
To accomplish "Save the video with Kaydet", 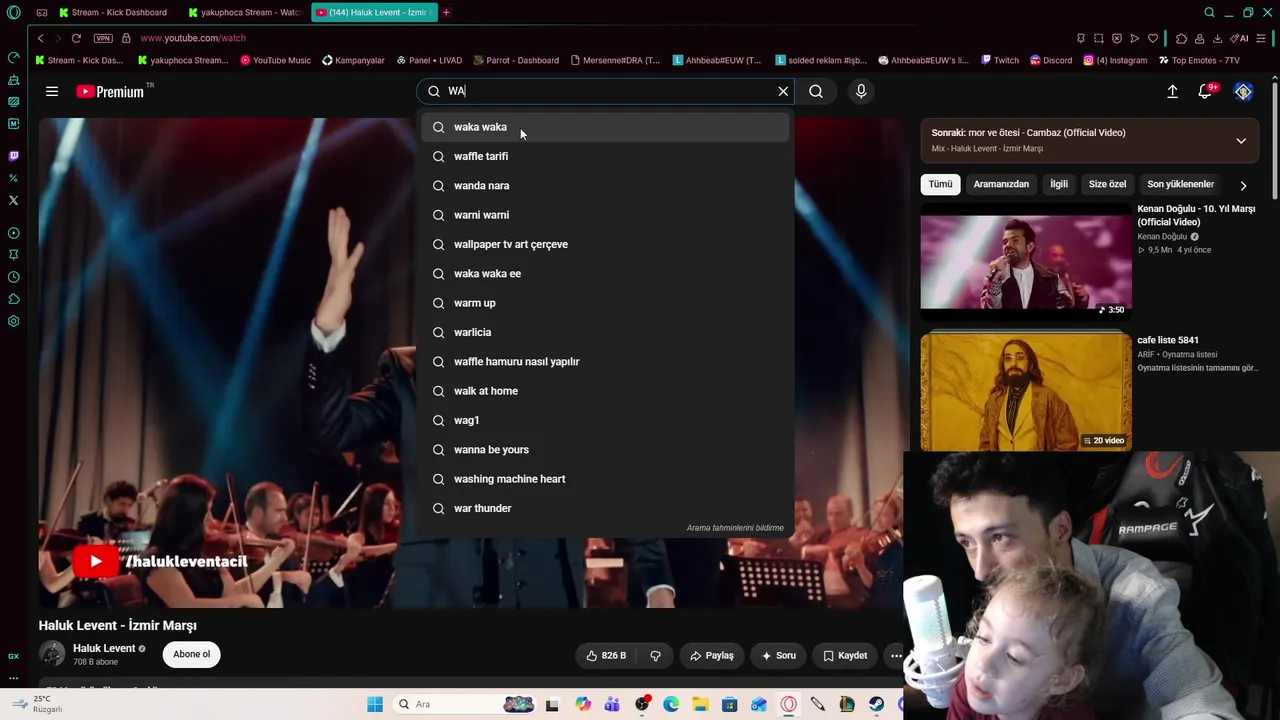I will click(845, 655).
